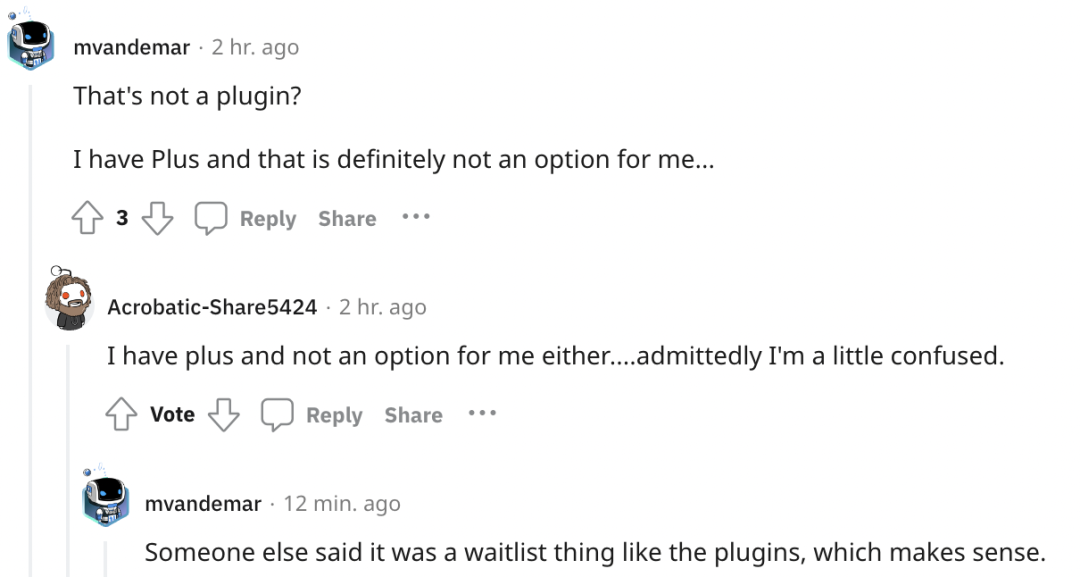Upvote Acrobatic-Share5424's comment

121,415
